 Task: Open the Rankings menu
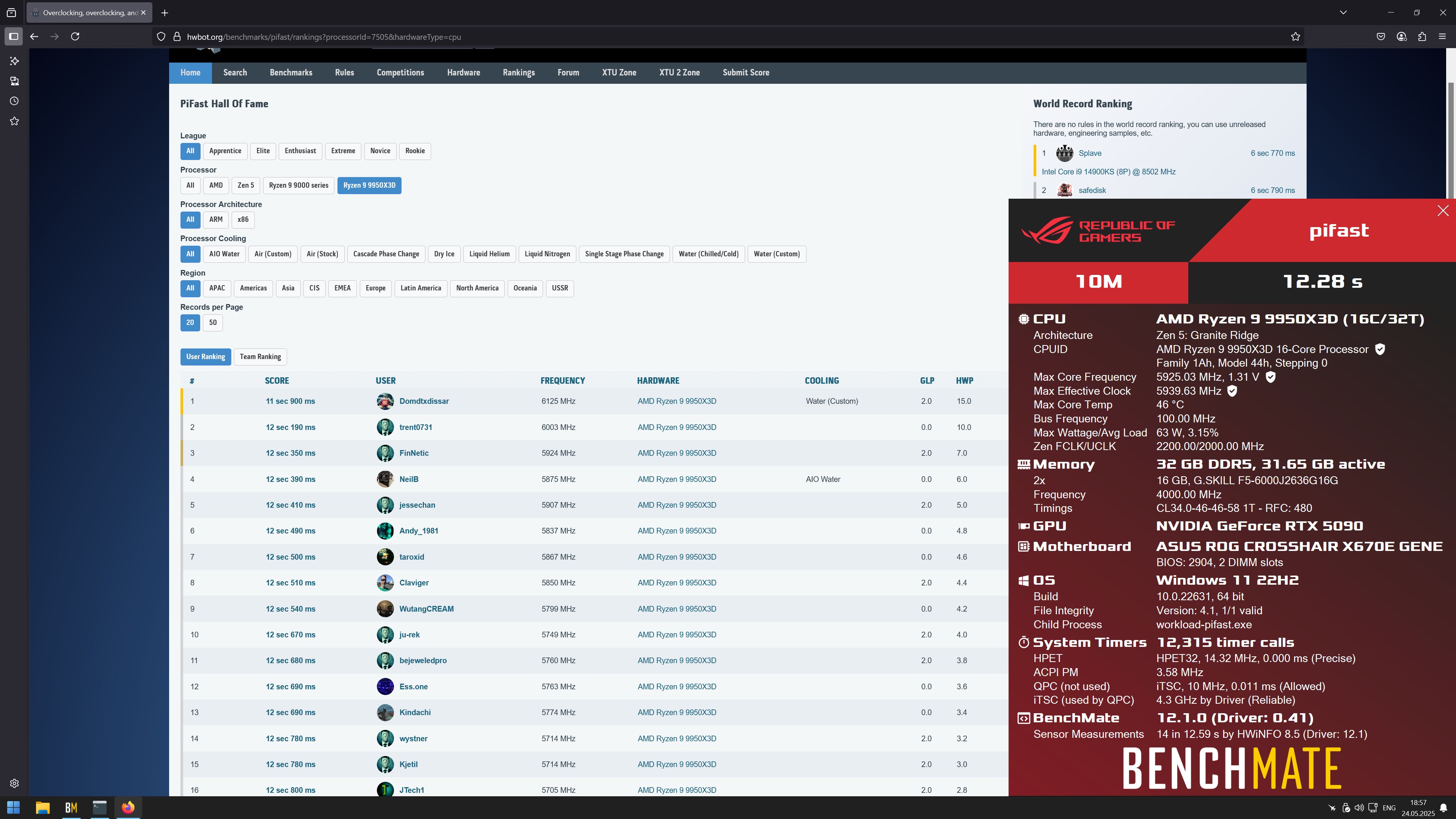coord(519,73)
